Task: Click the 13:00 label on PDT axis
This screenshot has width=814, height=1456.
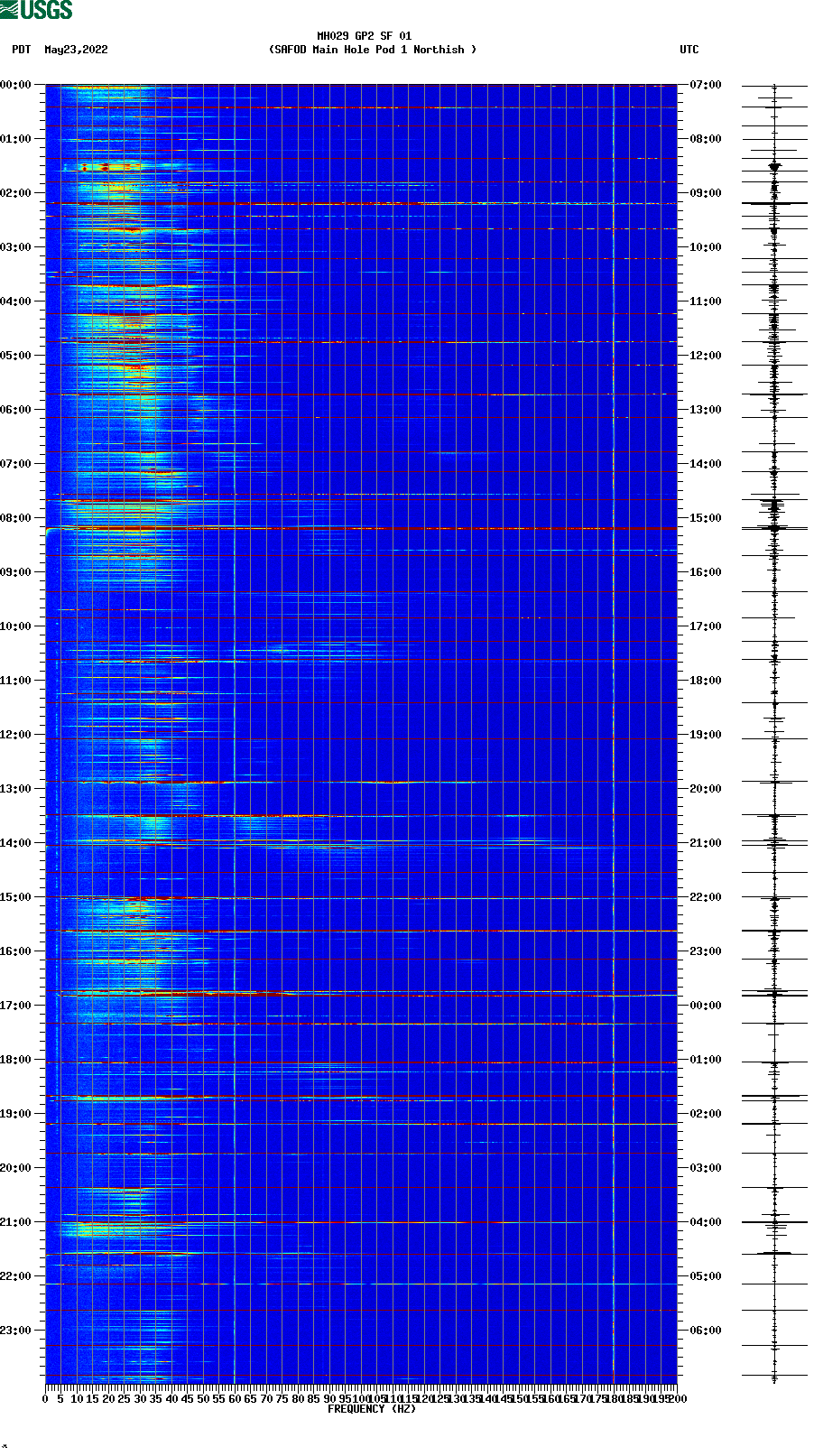Action: pyautogui.click(x=16, y=789)
